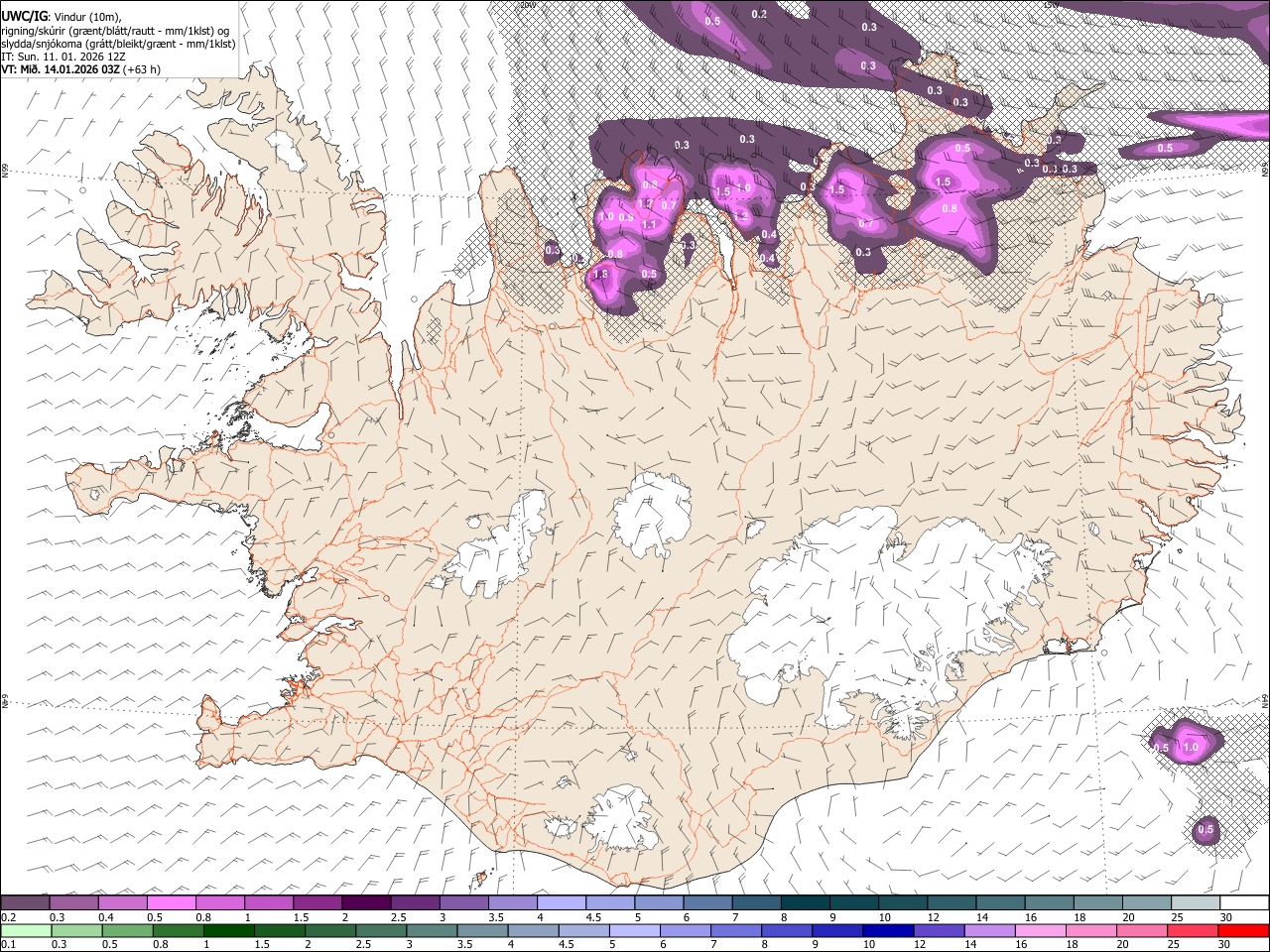Click the 1.0 value in southeast offshore cell
Viewport: 1270px width, 952px height.
click(x=1191, y=747)
